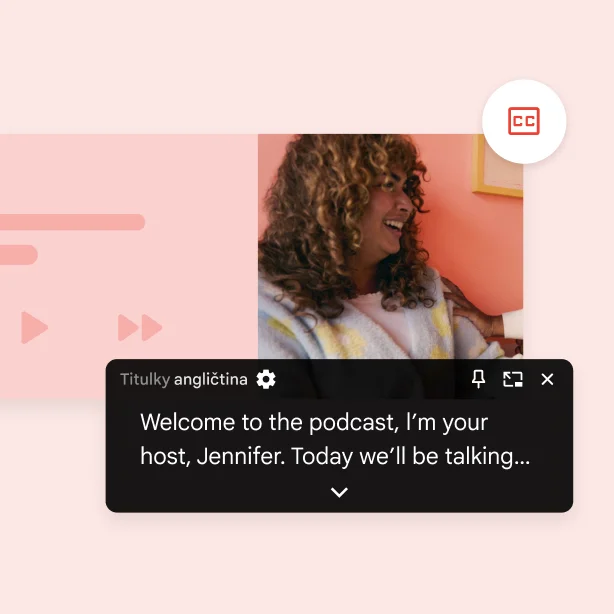Open caption settings gear icon
This screenshot has width=614, height=614.
[x=266, y=379]
